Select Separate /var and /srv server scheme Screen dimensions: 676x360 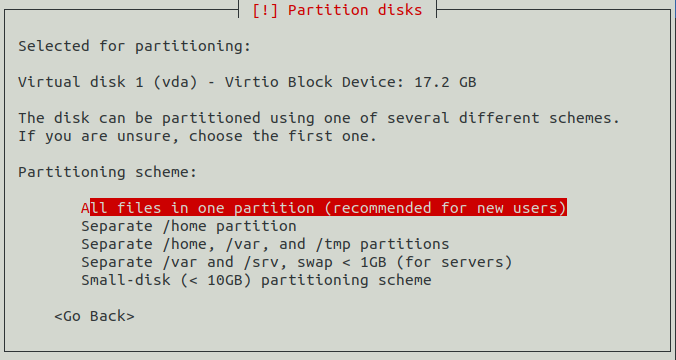click(297, 262)
